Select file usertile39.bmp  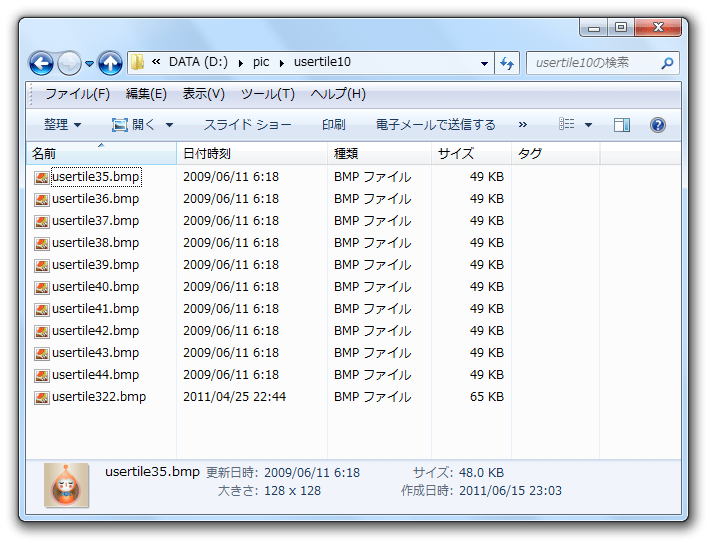(96, 265)
